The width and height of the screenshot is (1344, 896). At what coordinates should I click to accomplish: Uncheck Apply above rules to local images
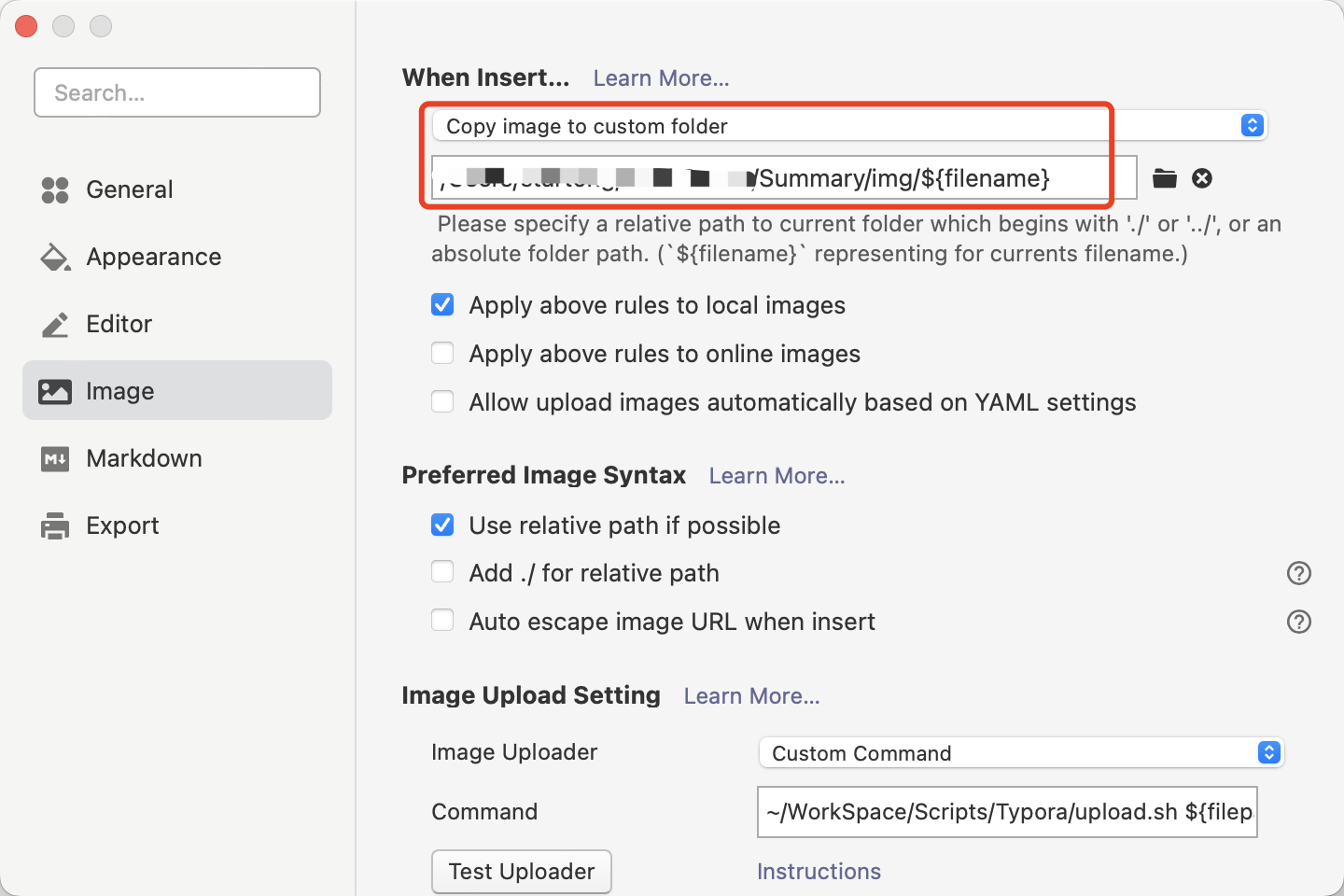pyautogui.click(x=442, y=305)
